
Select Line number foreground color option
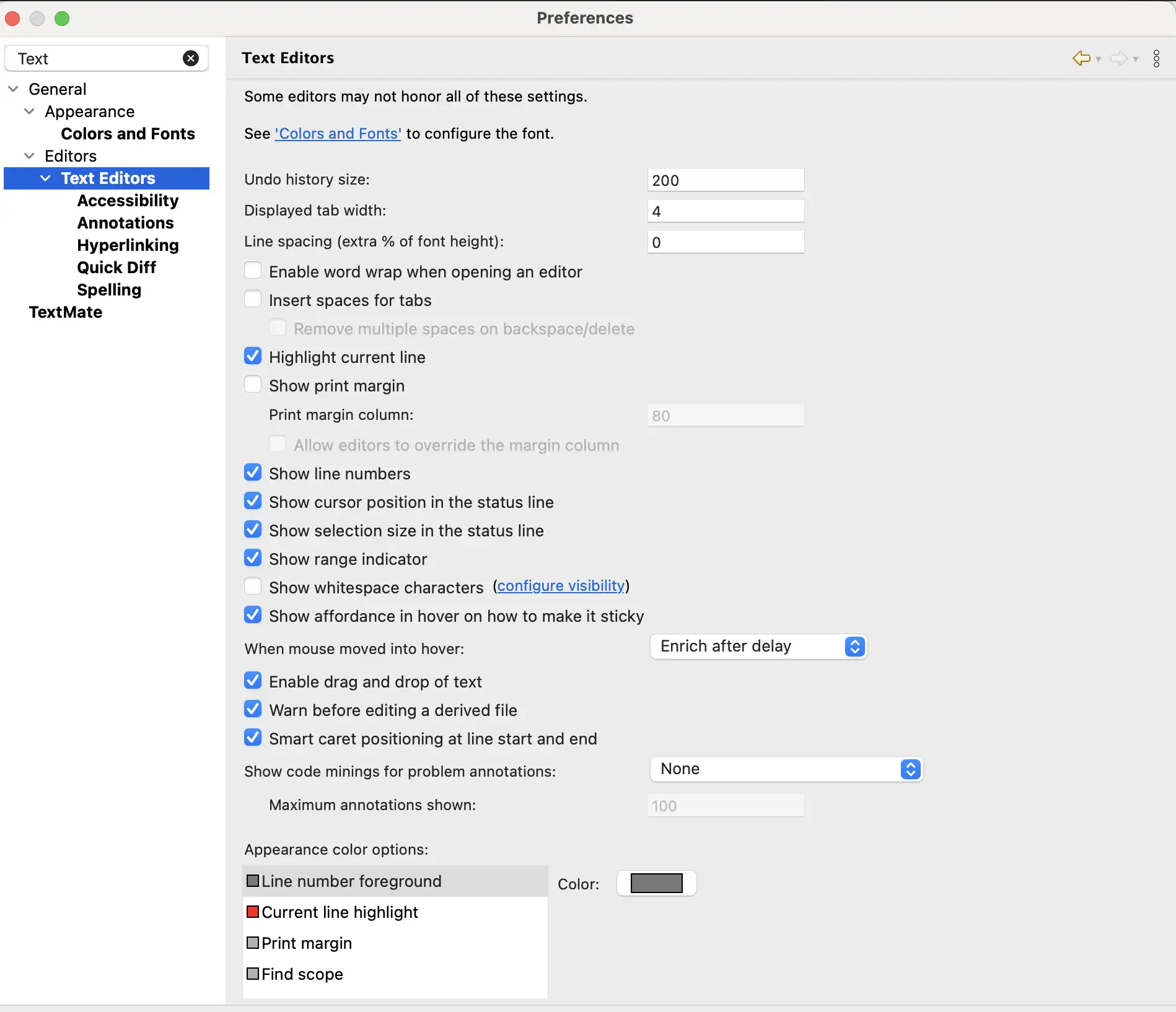click(351, 881)
